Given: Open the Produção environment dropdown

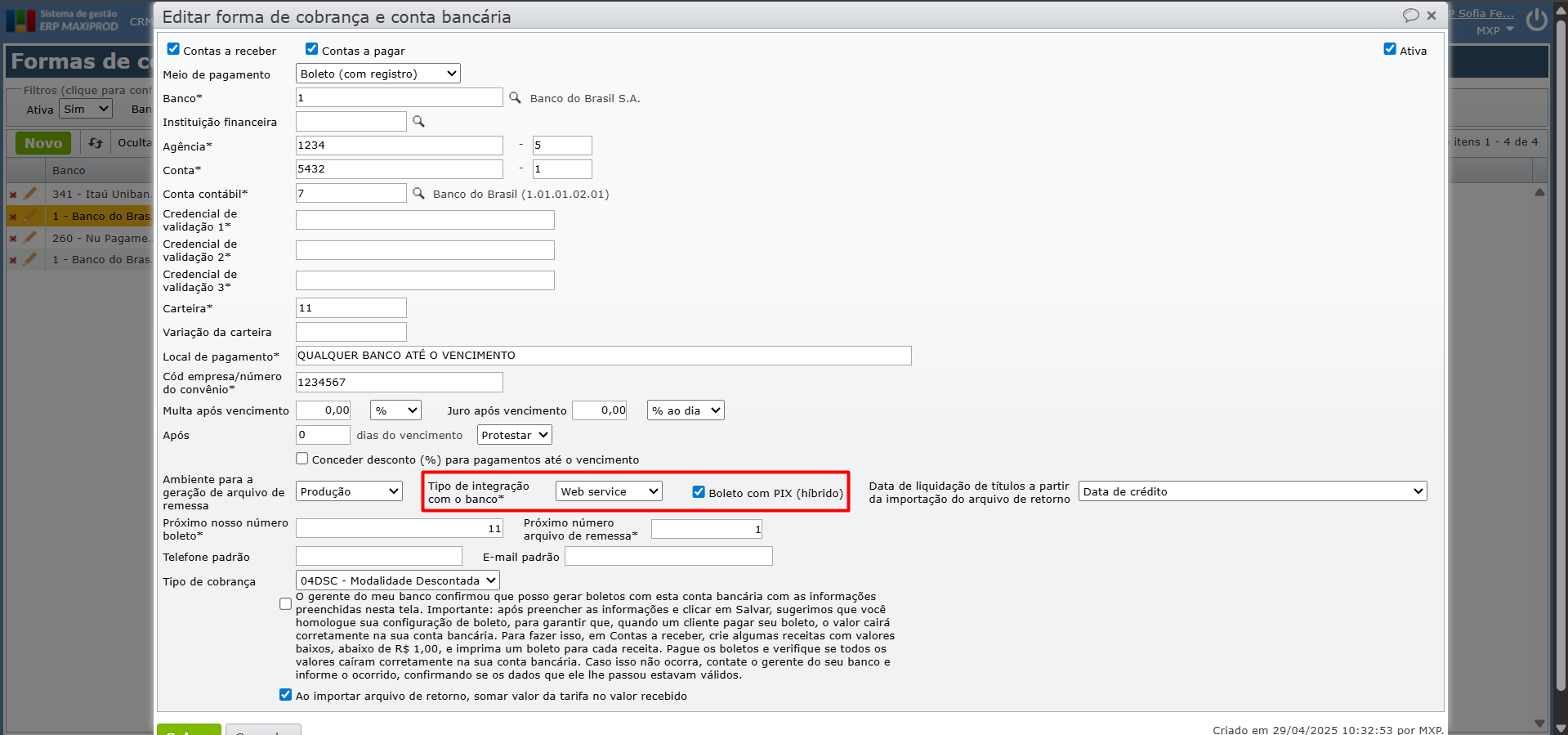Looking at the screenshot, I should click(349, 491).
